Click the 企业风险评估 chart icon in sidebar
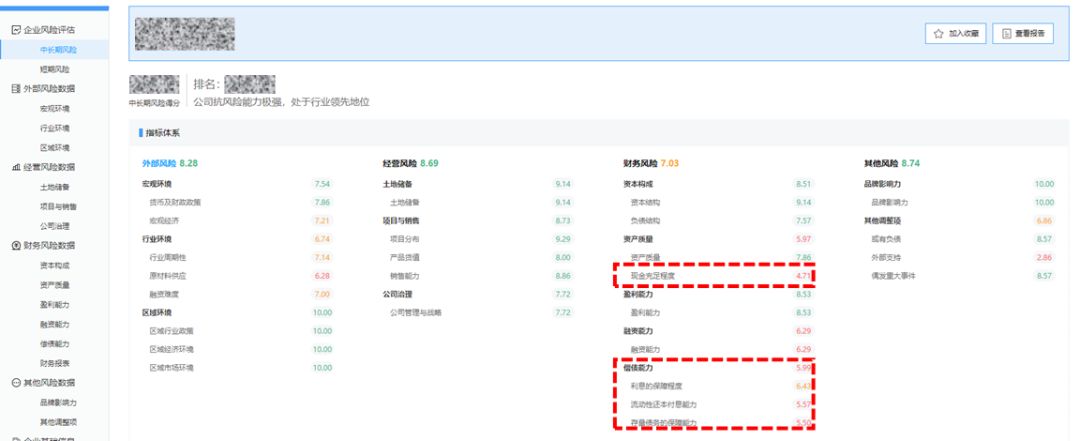This screenshot has width=1080, height=441. (x=17, y=30)
